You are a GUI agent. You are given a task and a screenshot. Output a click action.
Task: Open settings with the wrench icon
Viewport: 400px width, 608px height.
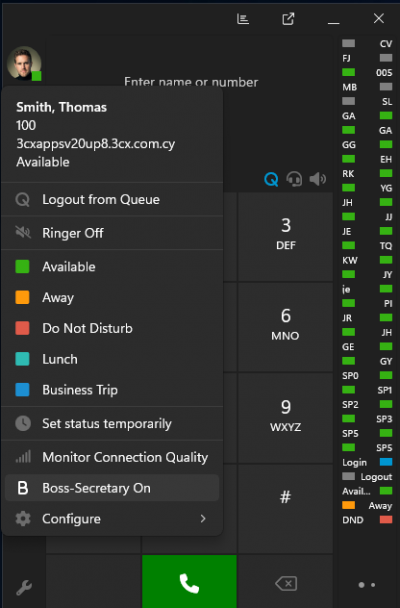pos(24,587)
